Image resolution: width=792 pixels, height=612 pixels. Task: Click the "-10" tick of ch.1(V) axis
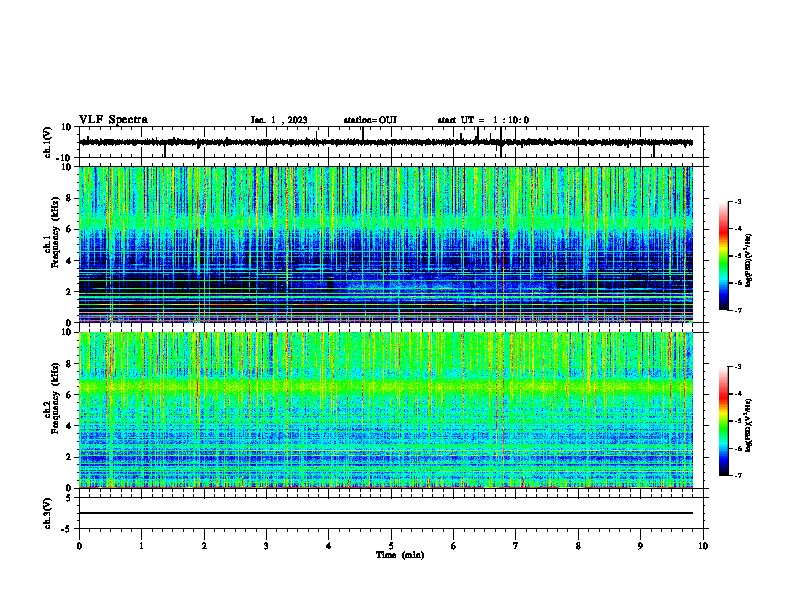point(65,158)
